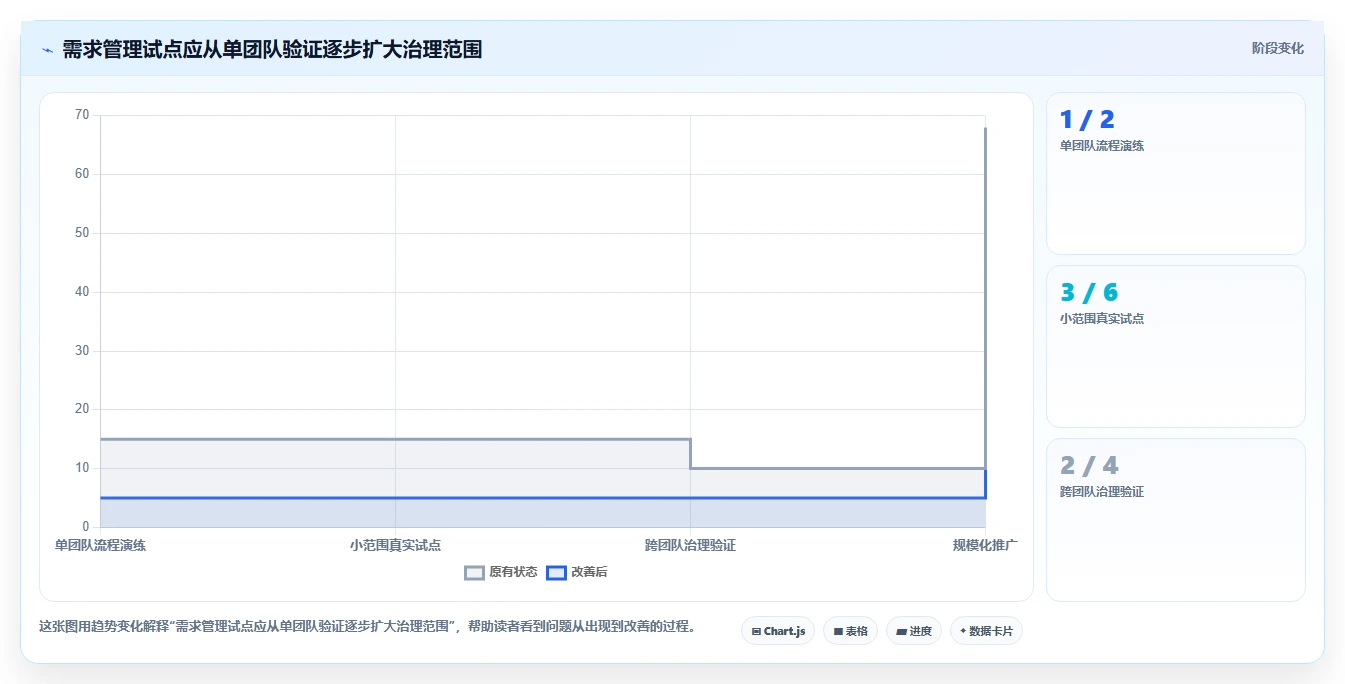Click the y-axis value 20
Viewport: 1345px width, 684px height.
pyautogui.click(x=82, y=409)
